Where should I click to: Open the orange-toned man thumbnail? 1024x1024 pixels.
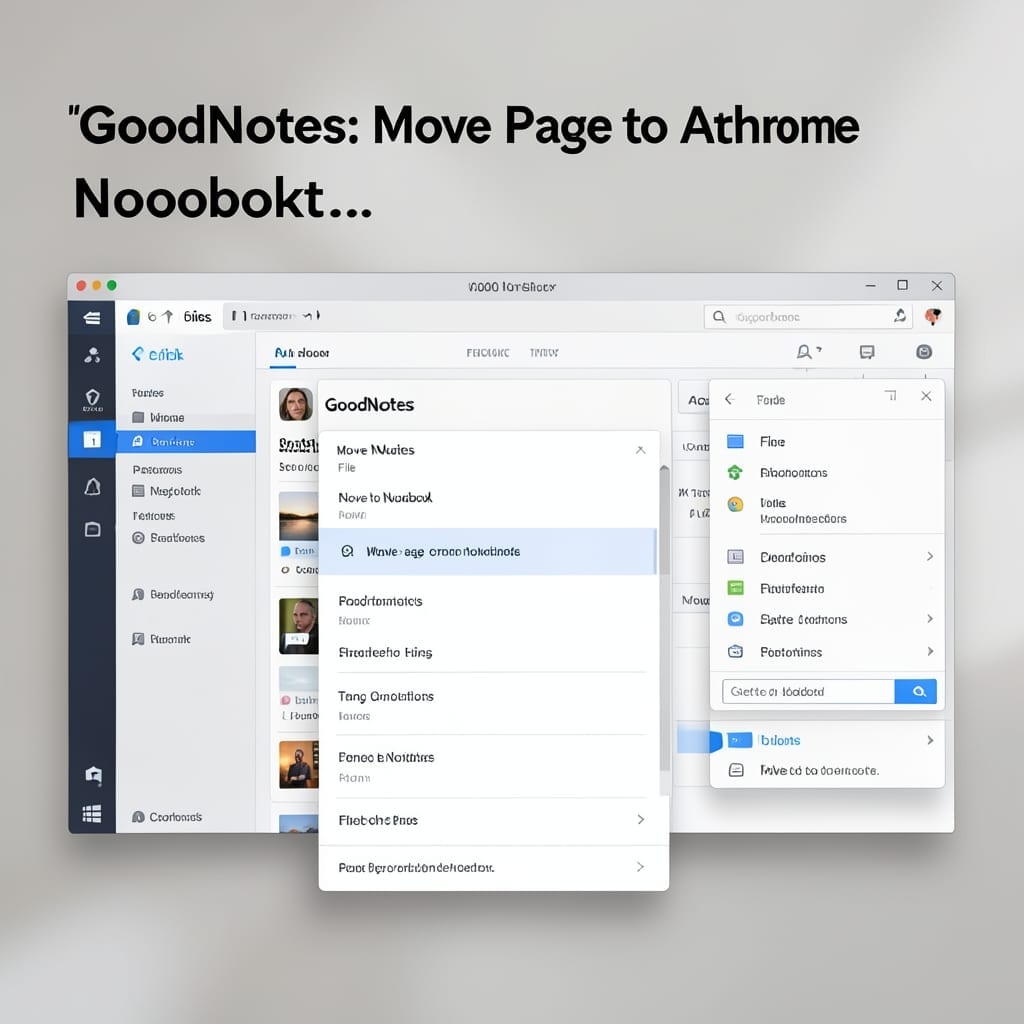pyautogui.click(x=298, y=765)
